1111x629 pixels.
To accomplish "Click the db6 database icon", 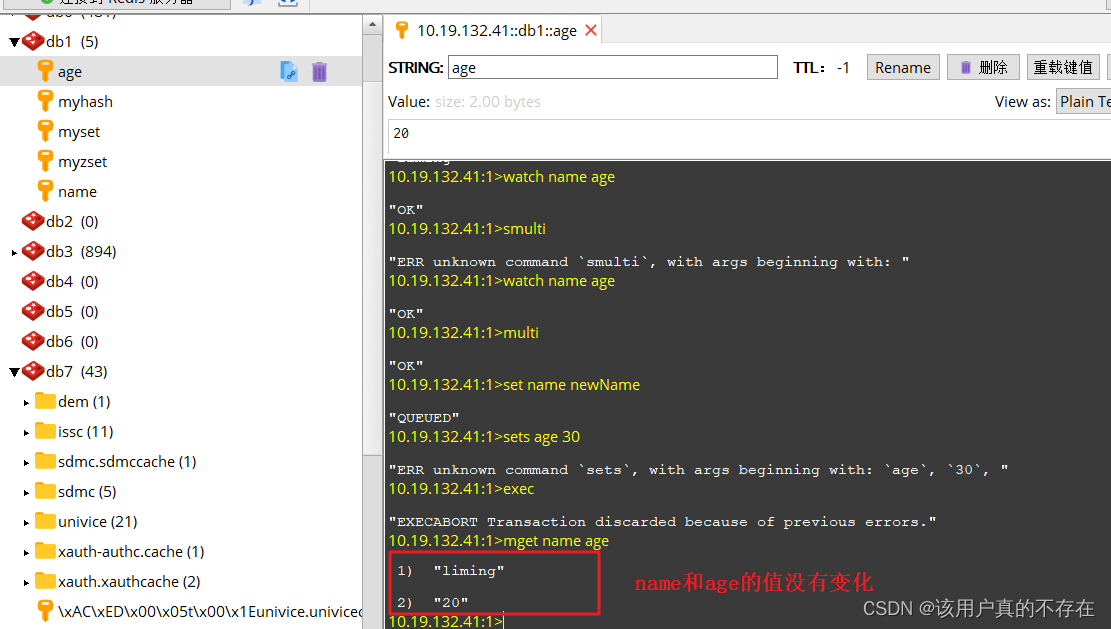I will (x=33, y=341).
